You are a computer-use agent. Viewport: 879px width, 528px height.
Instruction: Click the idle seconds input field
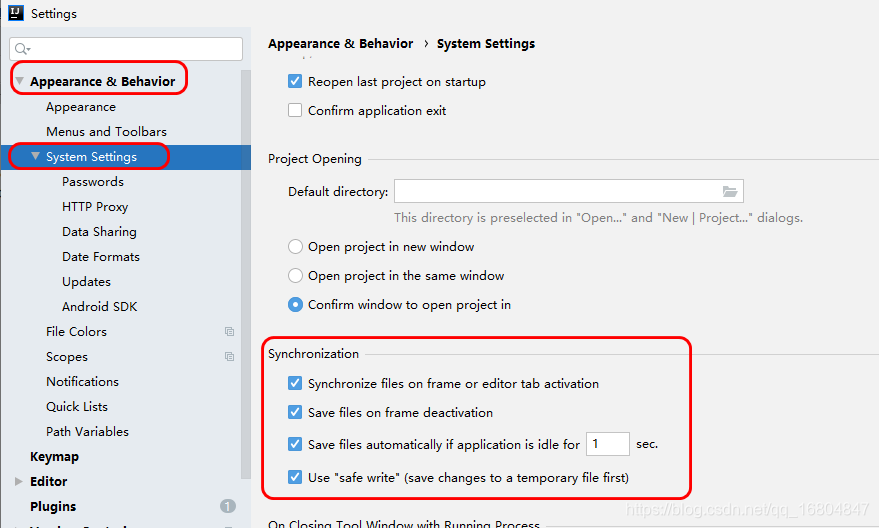point(608,444)
